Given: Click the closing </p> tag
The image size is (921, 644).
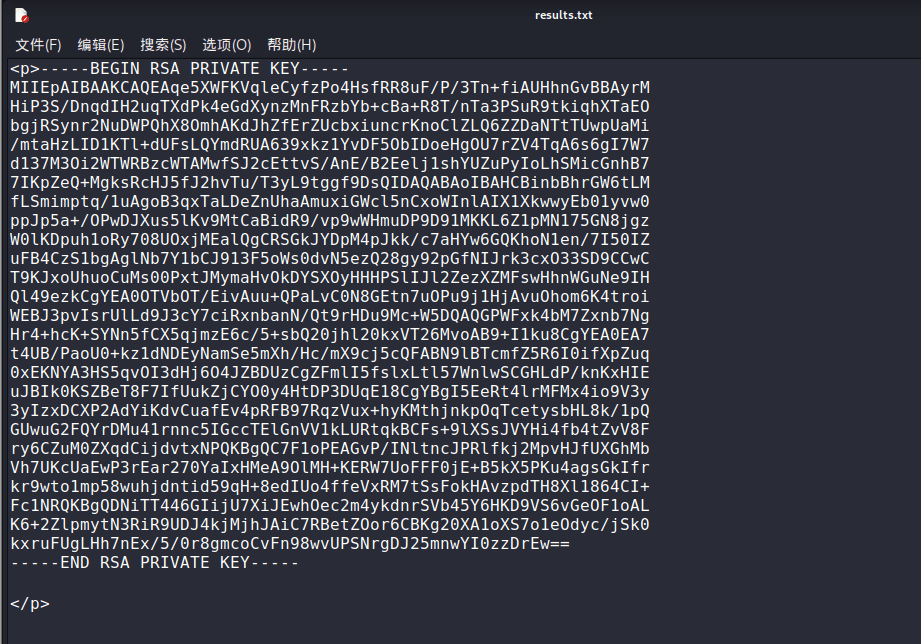Looking at the screenshot, I should (x=29, y=603).
